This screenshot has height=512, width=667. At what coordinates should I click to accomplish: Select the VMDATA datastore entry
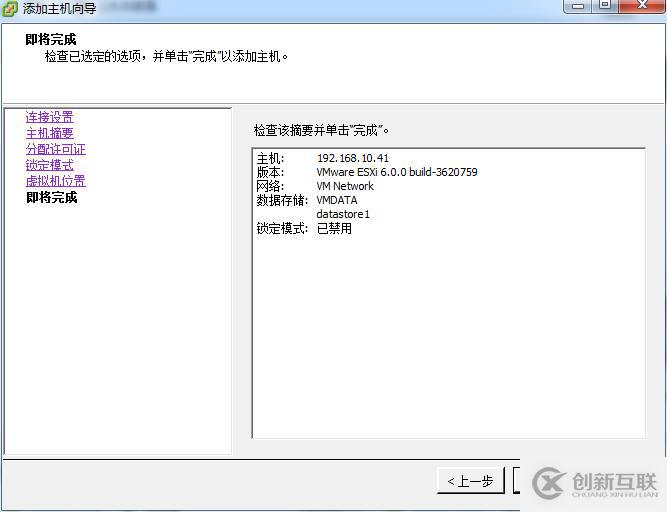pyautogui.click(x=337, y=200)
